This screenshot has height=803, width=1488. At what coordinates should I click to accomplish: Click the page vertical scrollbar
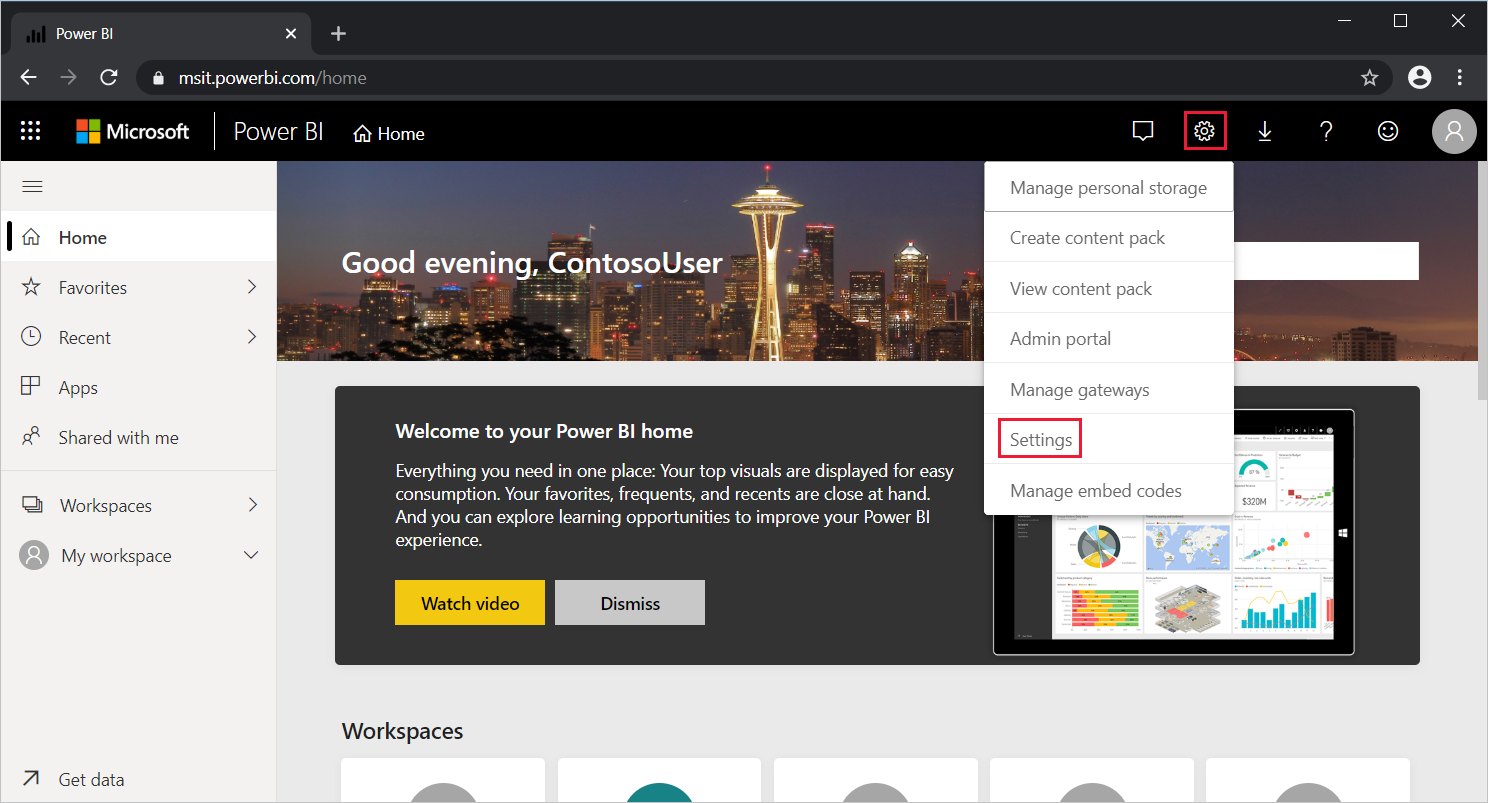[1482, 280]
